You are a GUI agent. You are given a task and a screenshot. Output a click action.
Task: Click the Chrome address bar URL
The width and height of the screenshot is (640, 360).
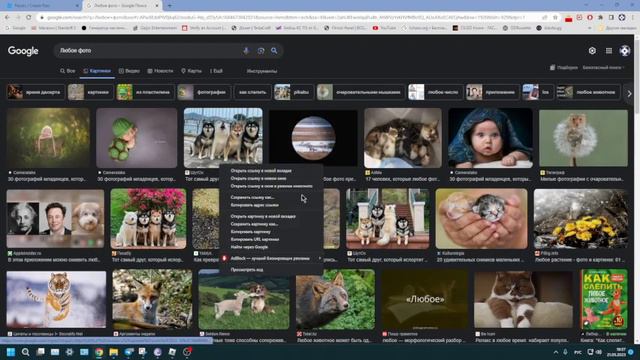[x=286, y=18]
